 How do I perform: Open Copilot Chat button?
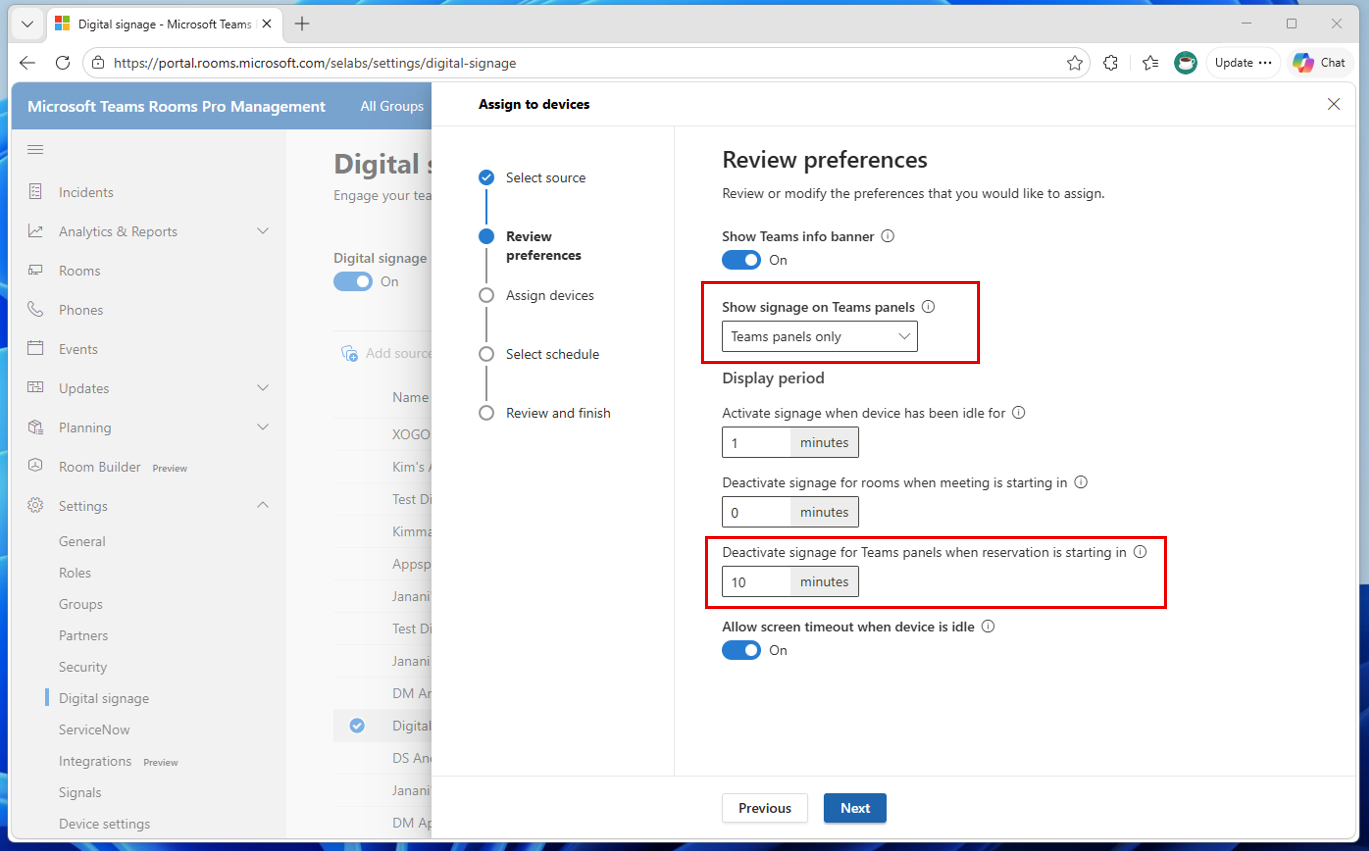coord(1319,63)
